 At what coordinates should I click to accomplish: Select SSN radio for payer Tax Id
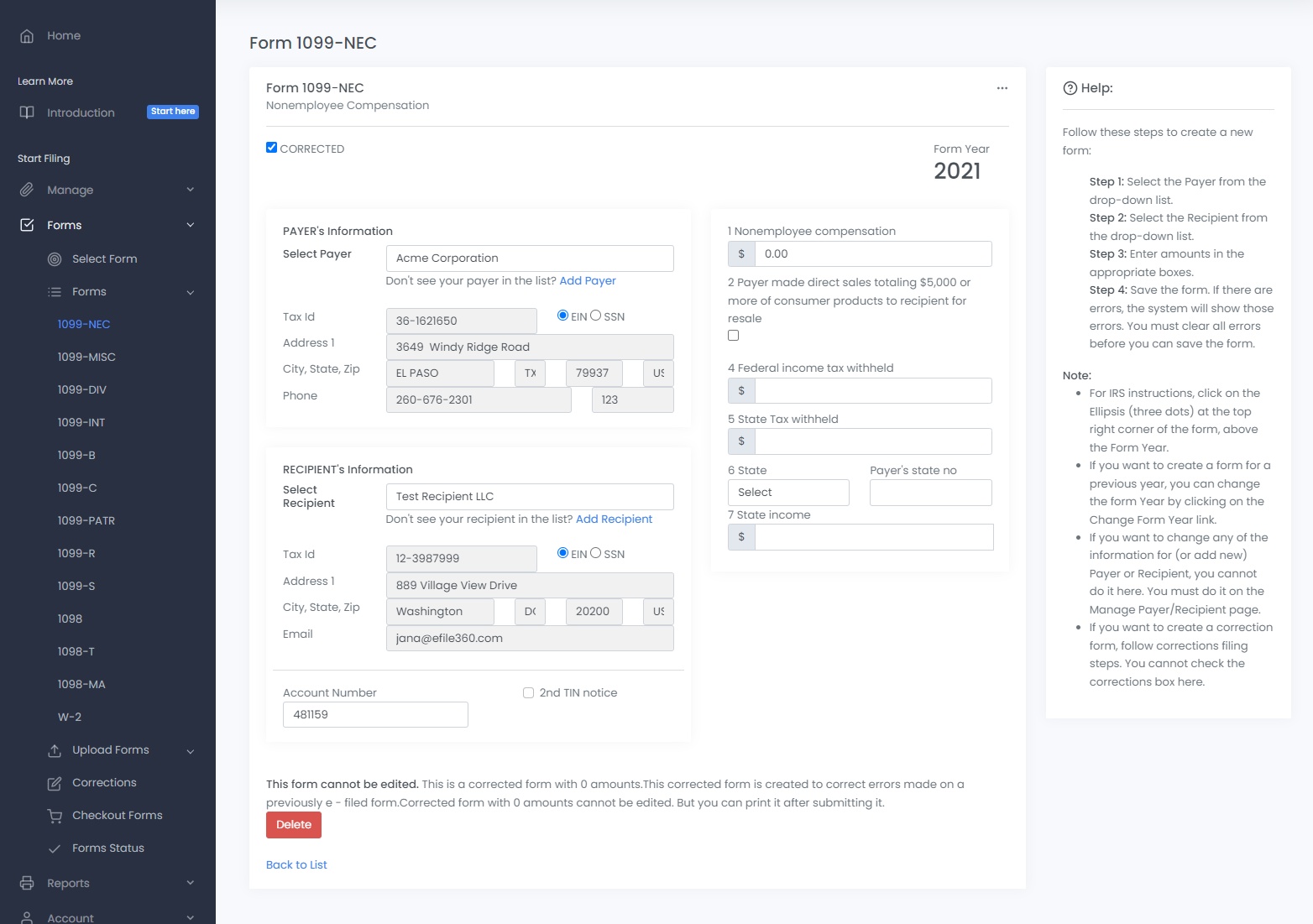pos(596,316)
